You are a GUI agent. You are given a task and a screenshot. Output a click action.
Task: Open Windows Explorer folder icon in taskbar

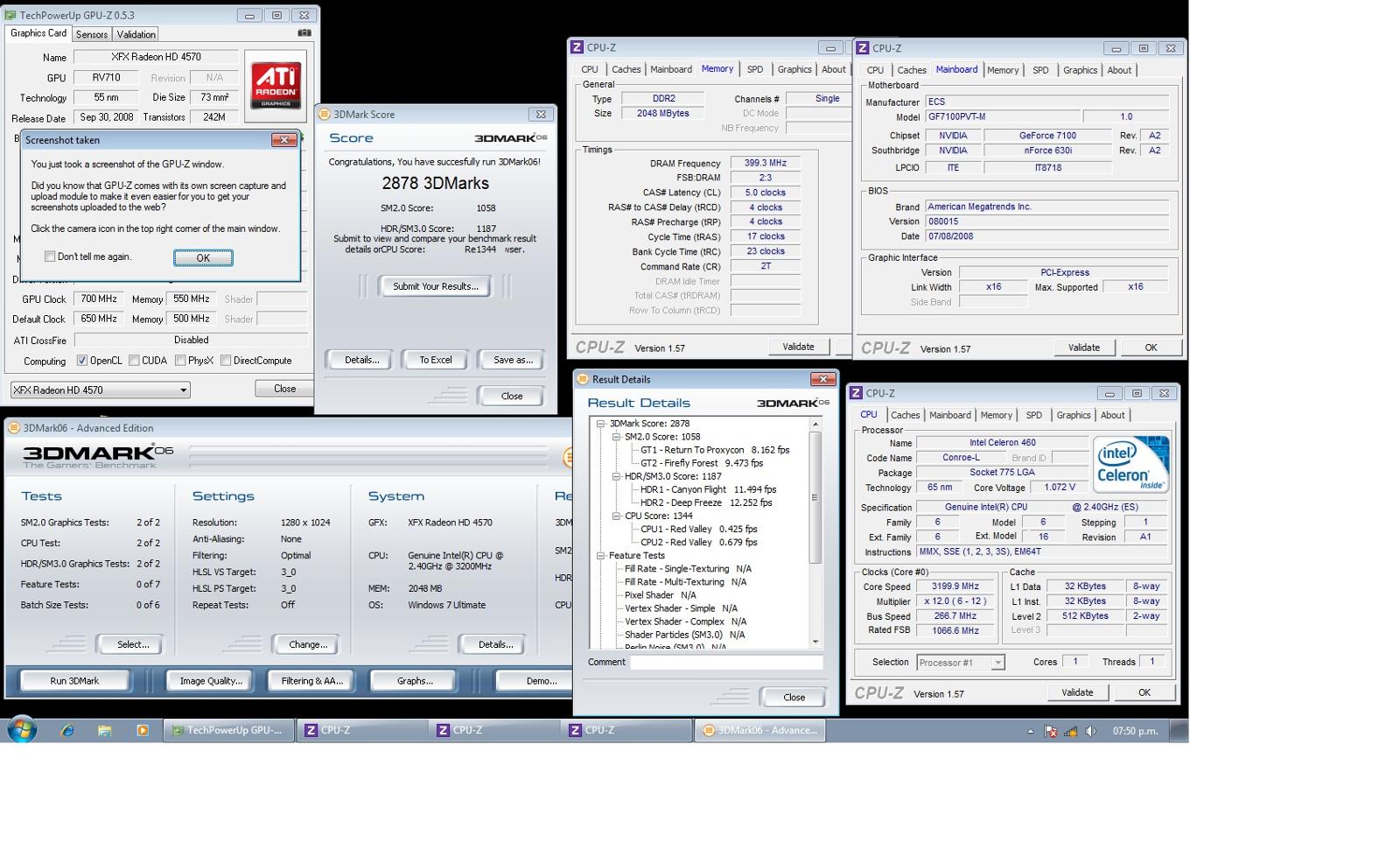click(105, 730)
